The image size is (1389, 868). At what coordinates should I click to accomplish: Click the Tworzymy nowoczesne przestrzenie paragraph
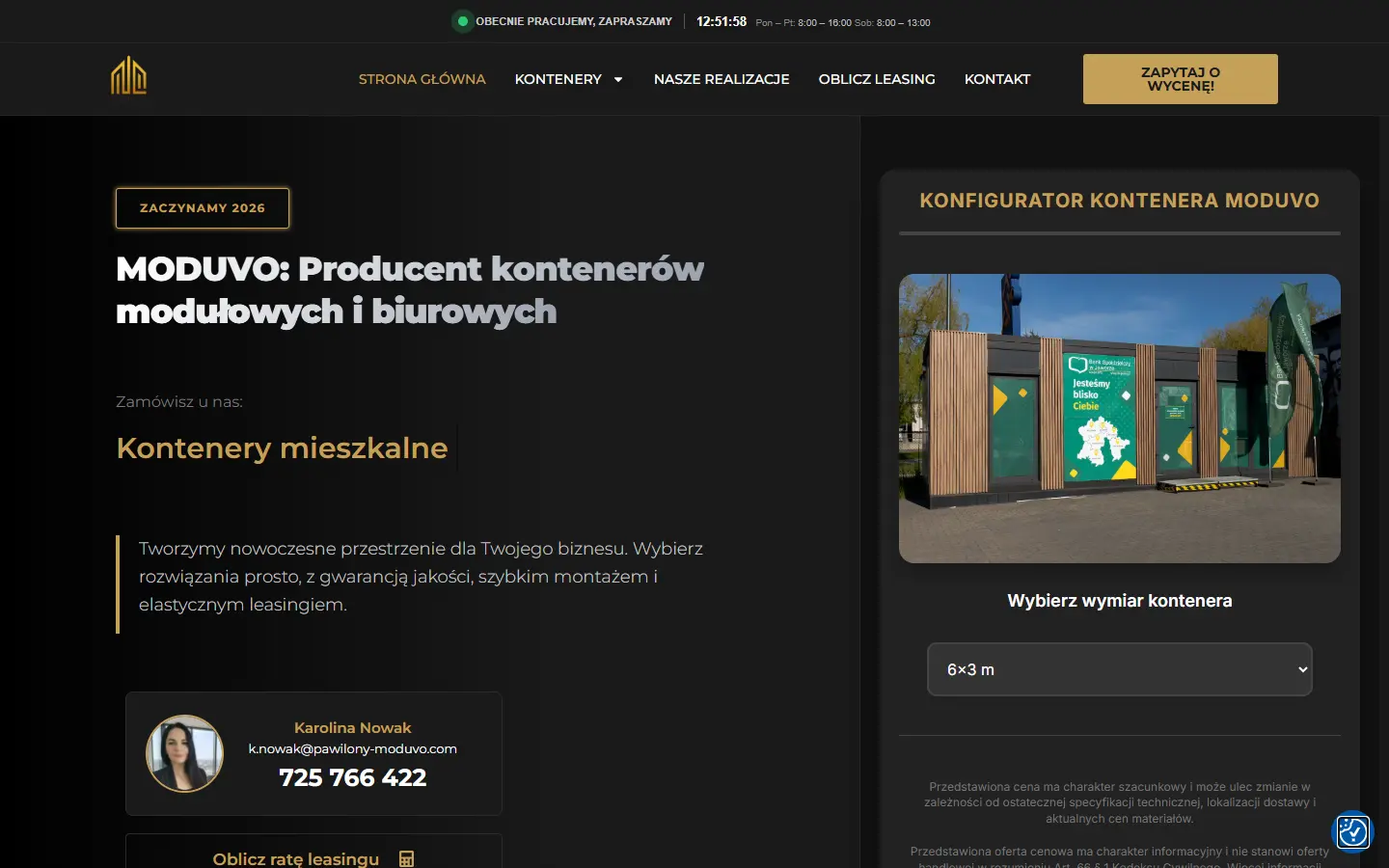pyautogui.click(x=421, y=577)
